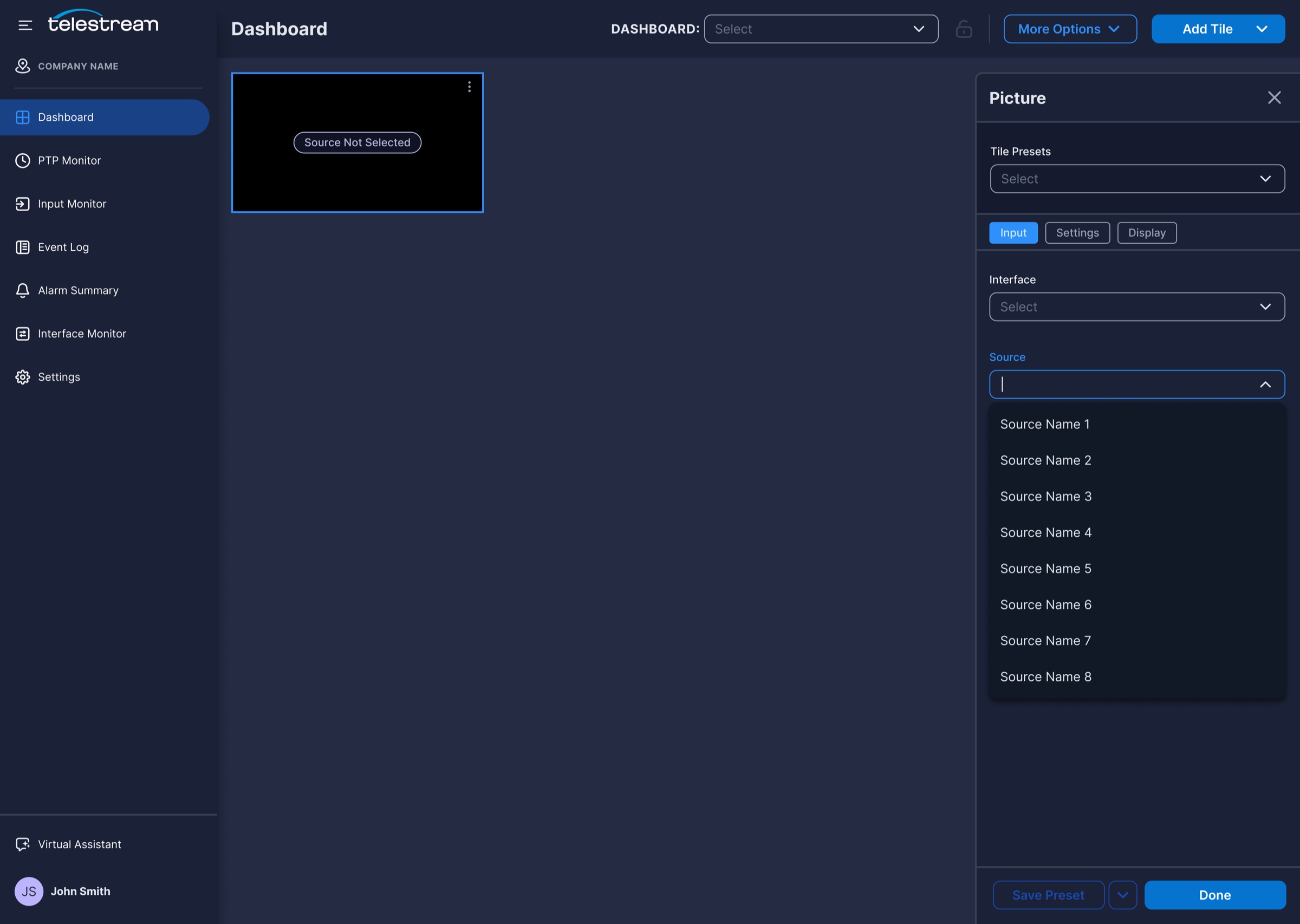Open Input Monitor icon
The image size is (1300, 924).
[x=23, y=204]
